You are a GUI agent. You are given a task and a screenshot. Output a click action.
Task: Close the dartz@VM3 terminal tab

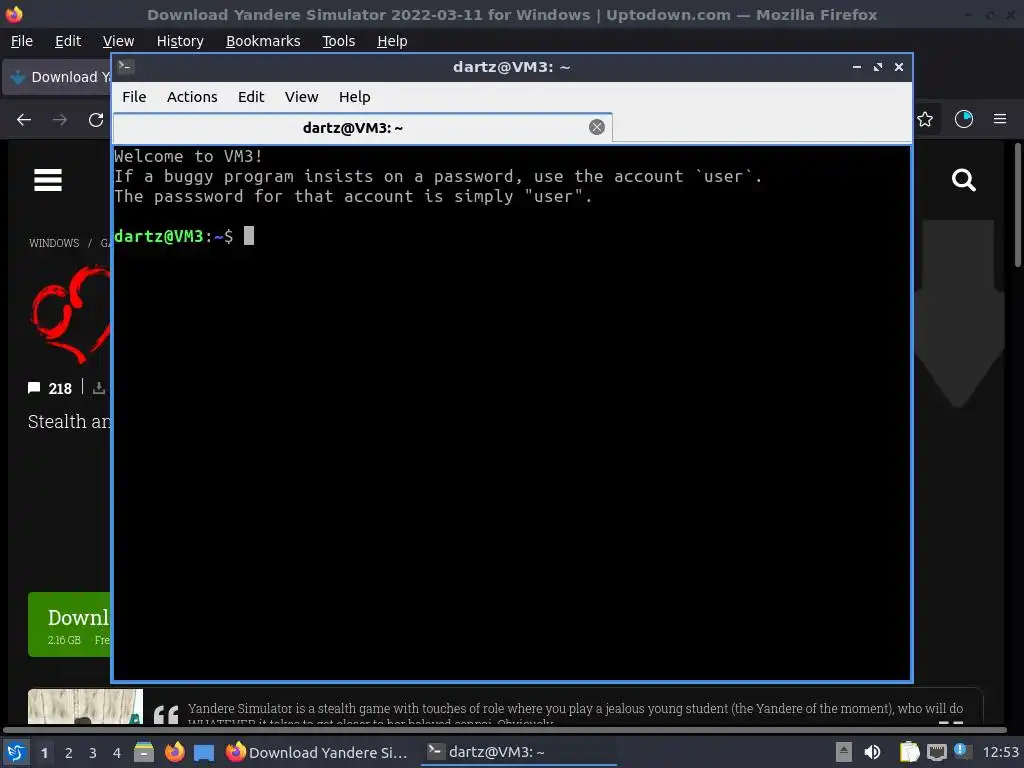(596, 127)
